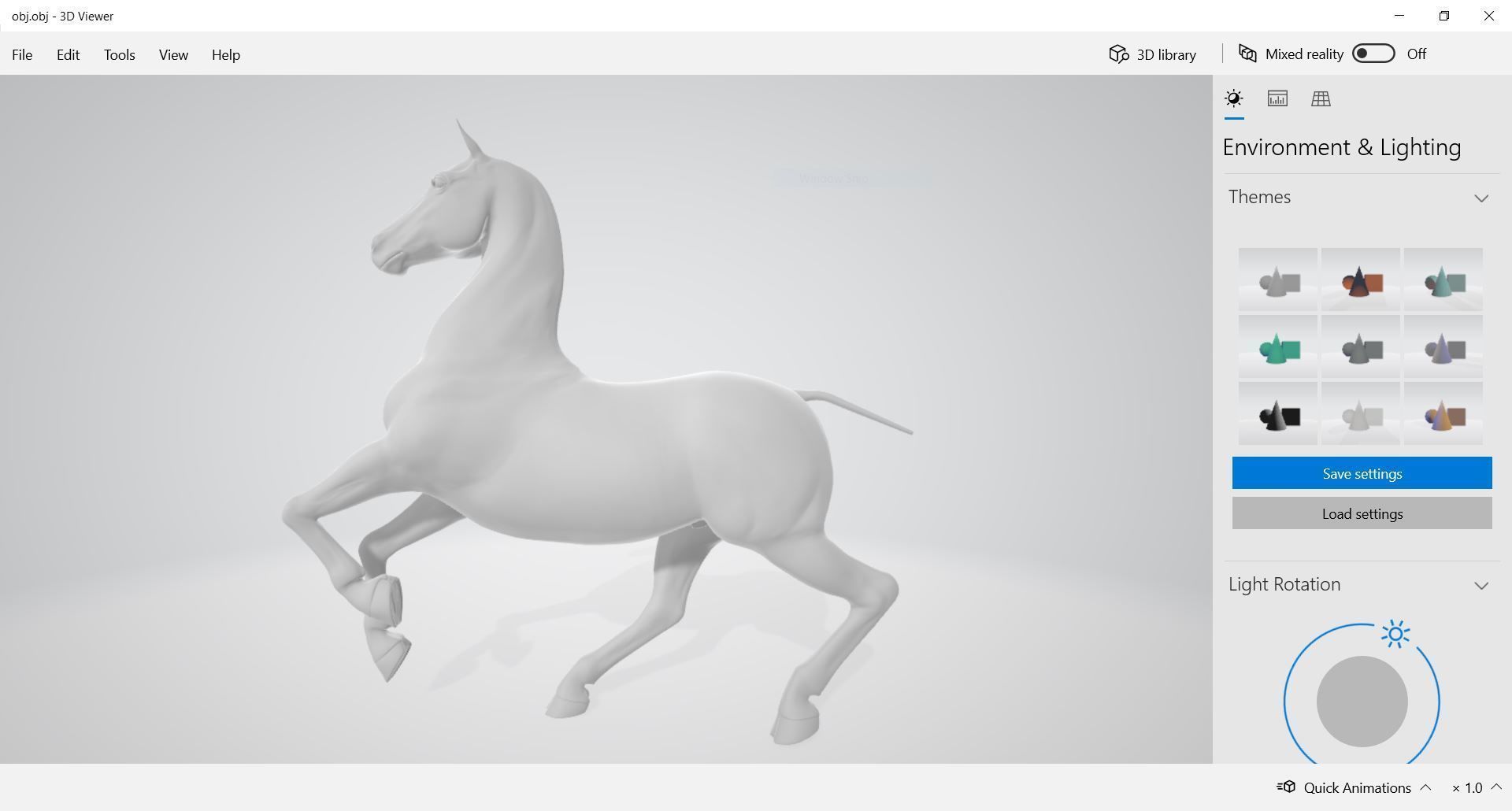The image size is (1512, 811).
Task: Click the Environment & Lighting heading
Action: pos(1342,147)
